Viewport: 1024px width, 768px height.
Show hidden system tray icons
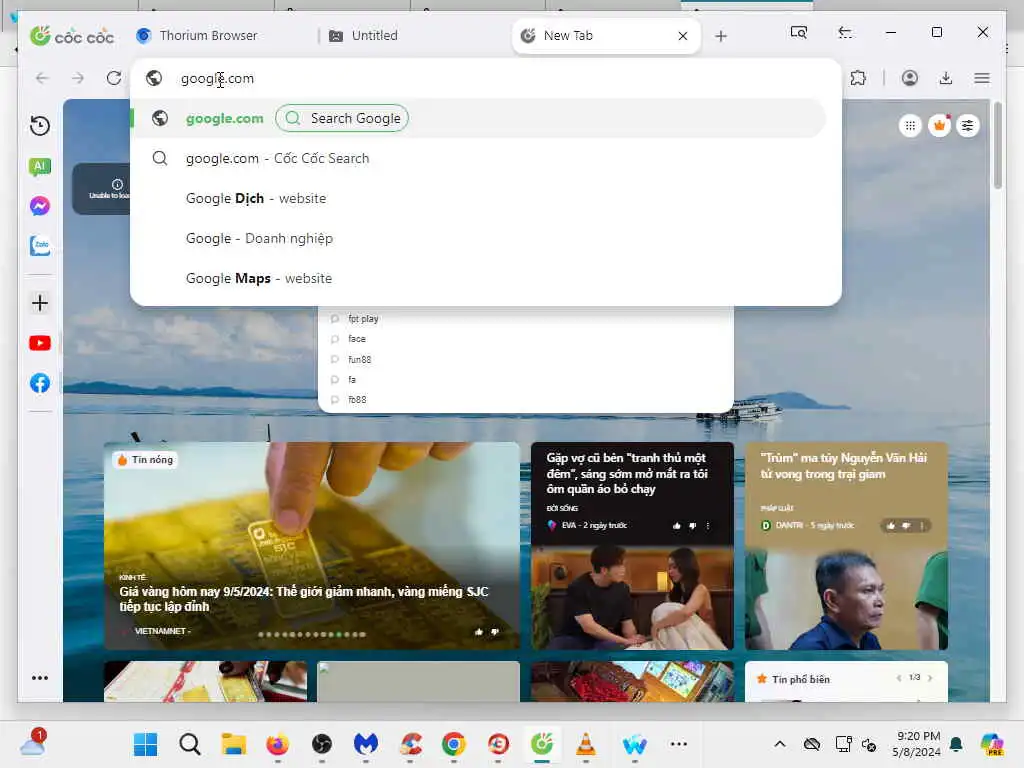coord(780,744)
